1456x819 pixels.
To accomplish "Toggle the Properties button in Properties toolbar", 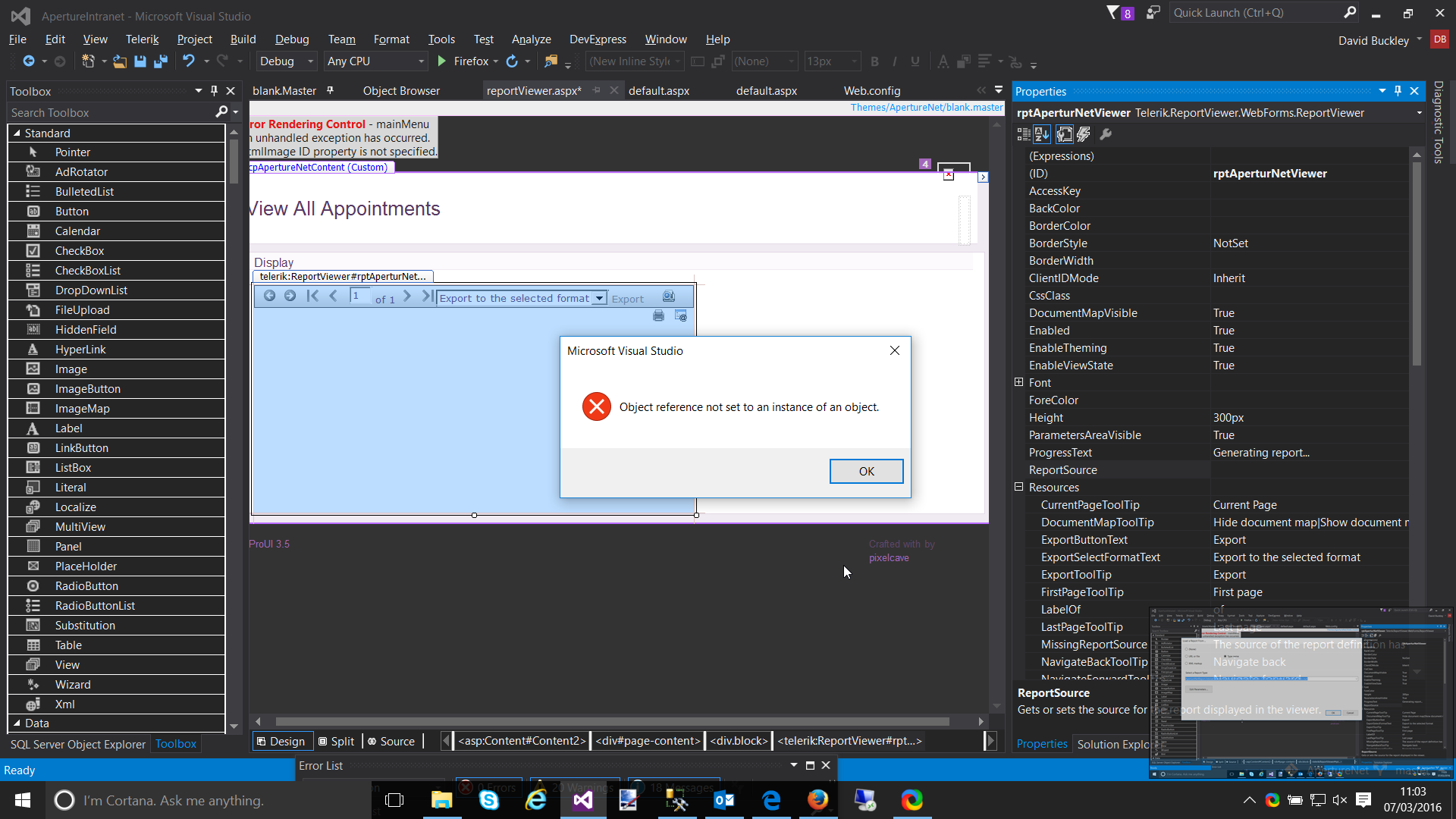I will point(1065,134).
